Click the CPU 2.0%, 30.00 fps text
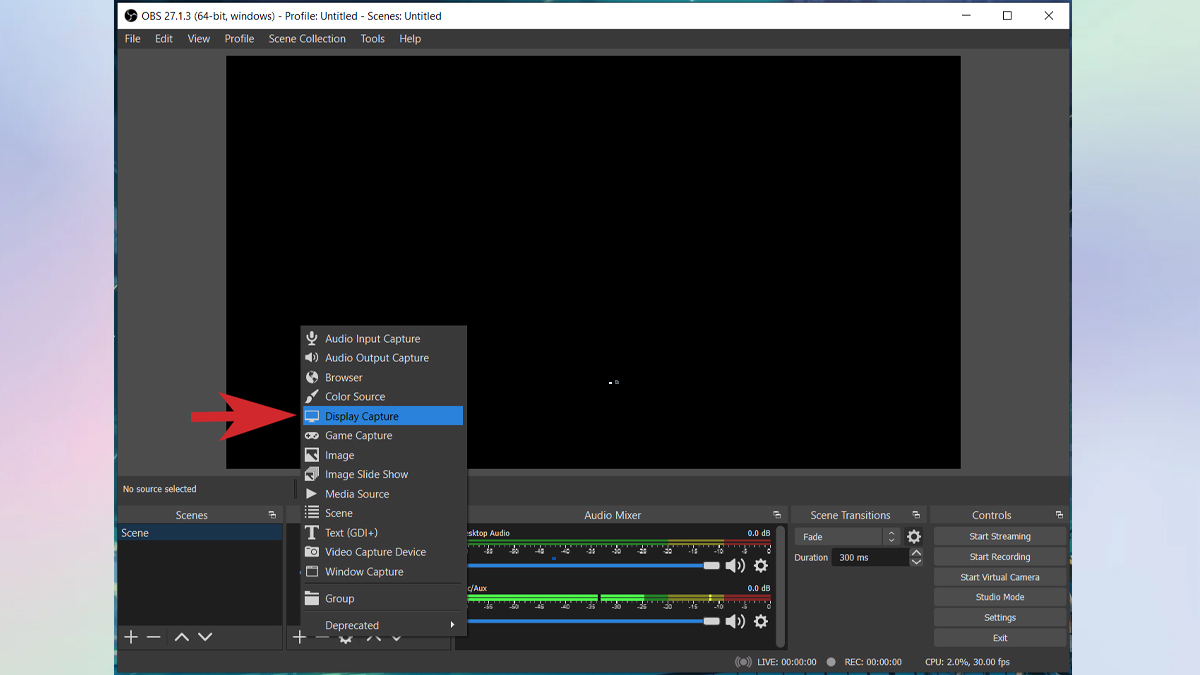 click(x=967, y=662)
